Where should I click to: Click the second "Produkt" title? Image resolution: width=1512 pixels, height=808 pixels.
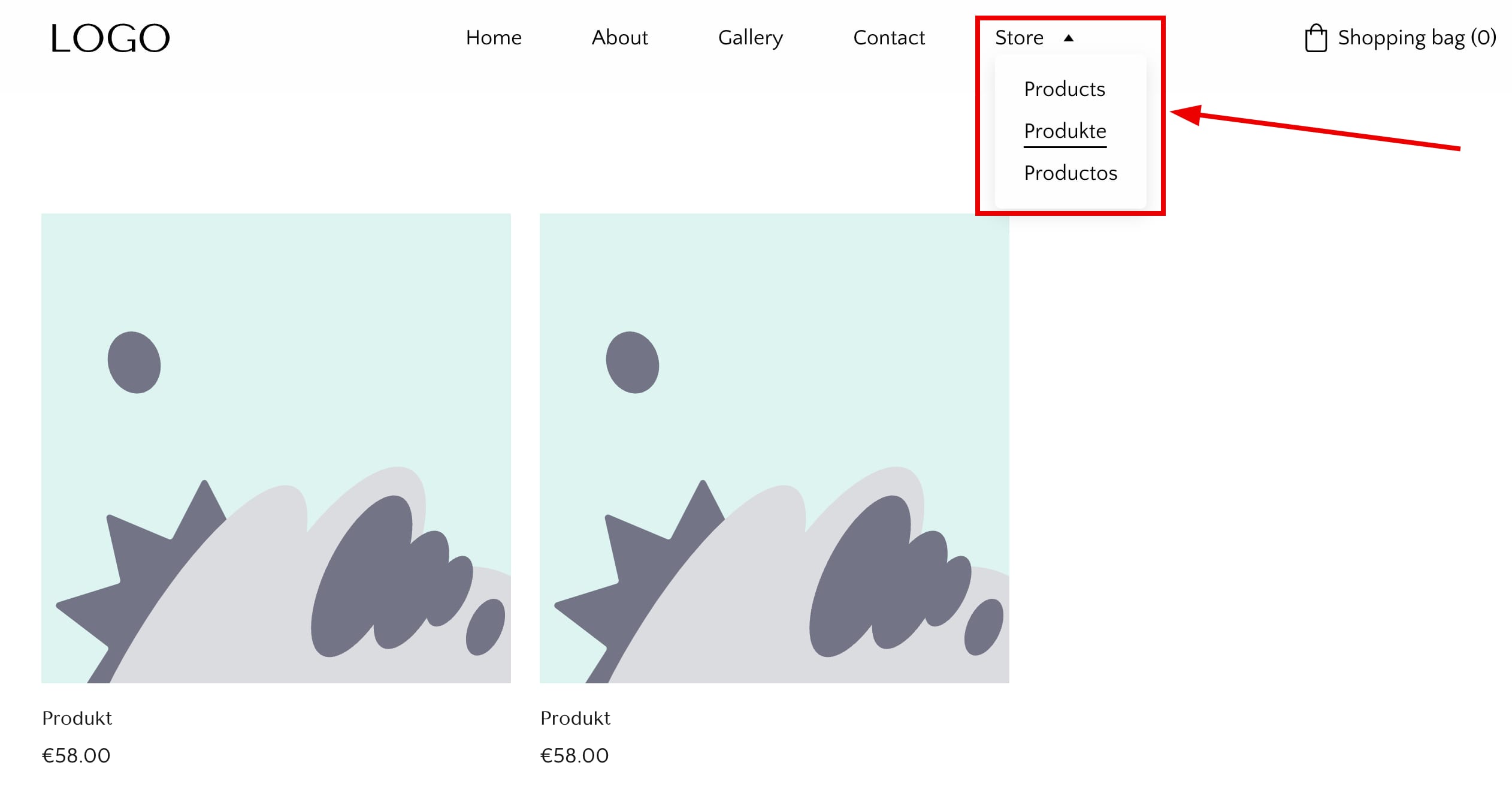(575, 718)
